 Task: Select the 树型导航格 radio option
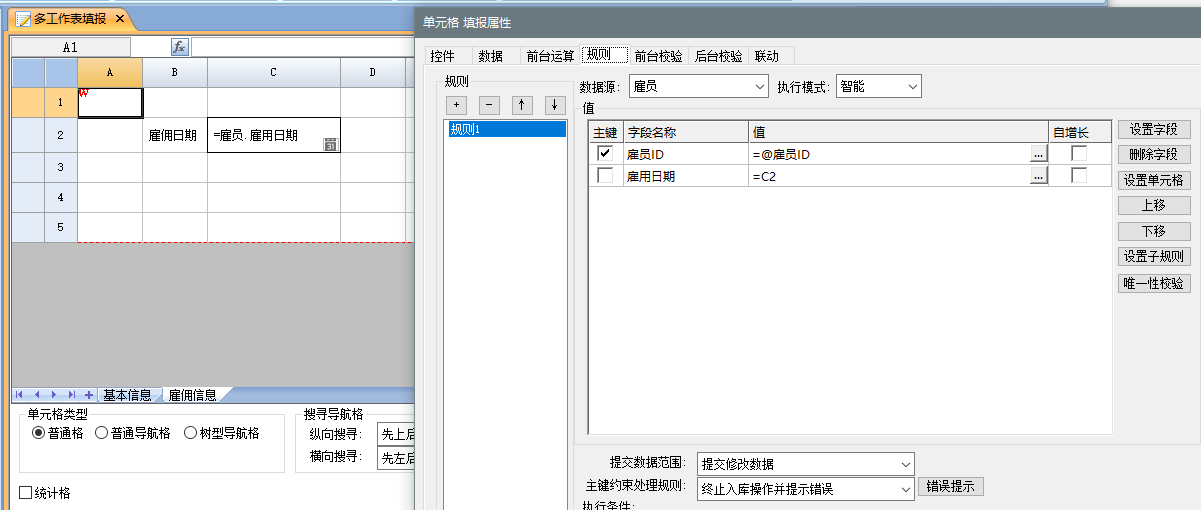pos(191,433)
